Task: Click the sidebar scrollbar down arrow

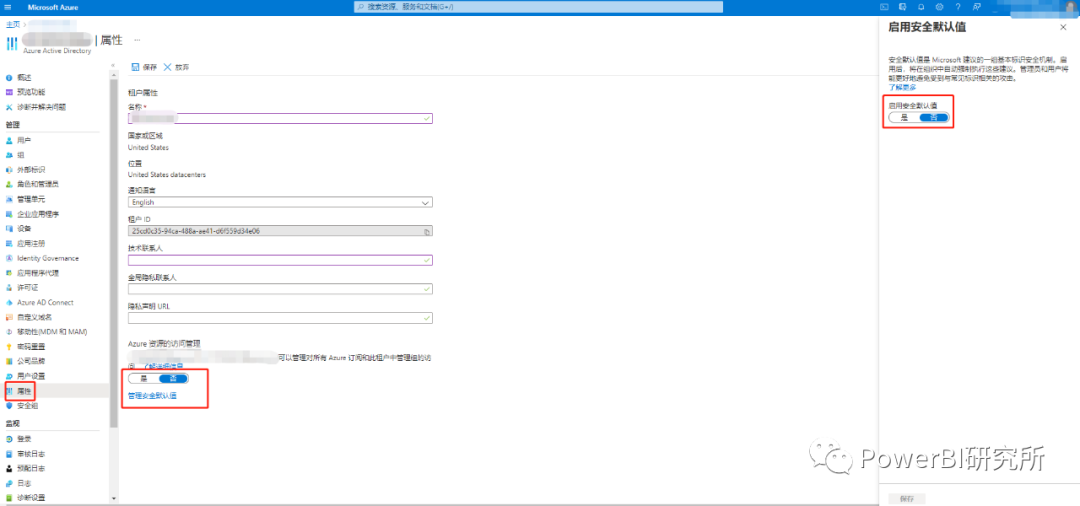Action: pyautogui.click(x=113, y=498)
